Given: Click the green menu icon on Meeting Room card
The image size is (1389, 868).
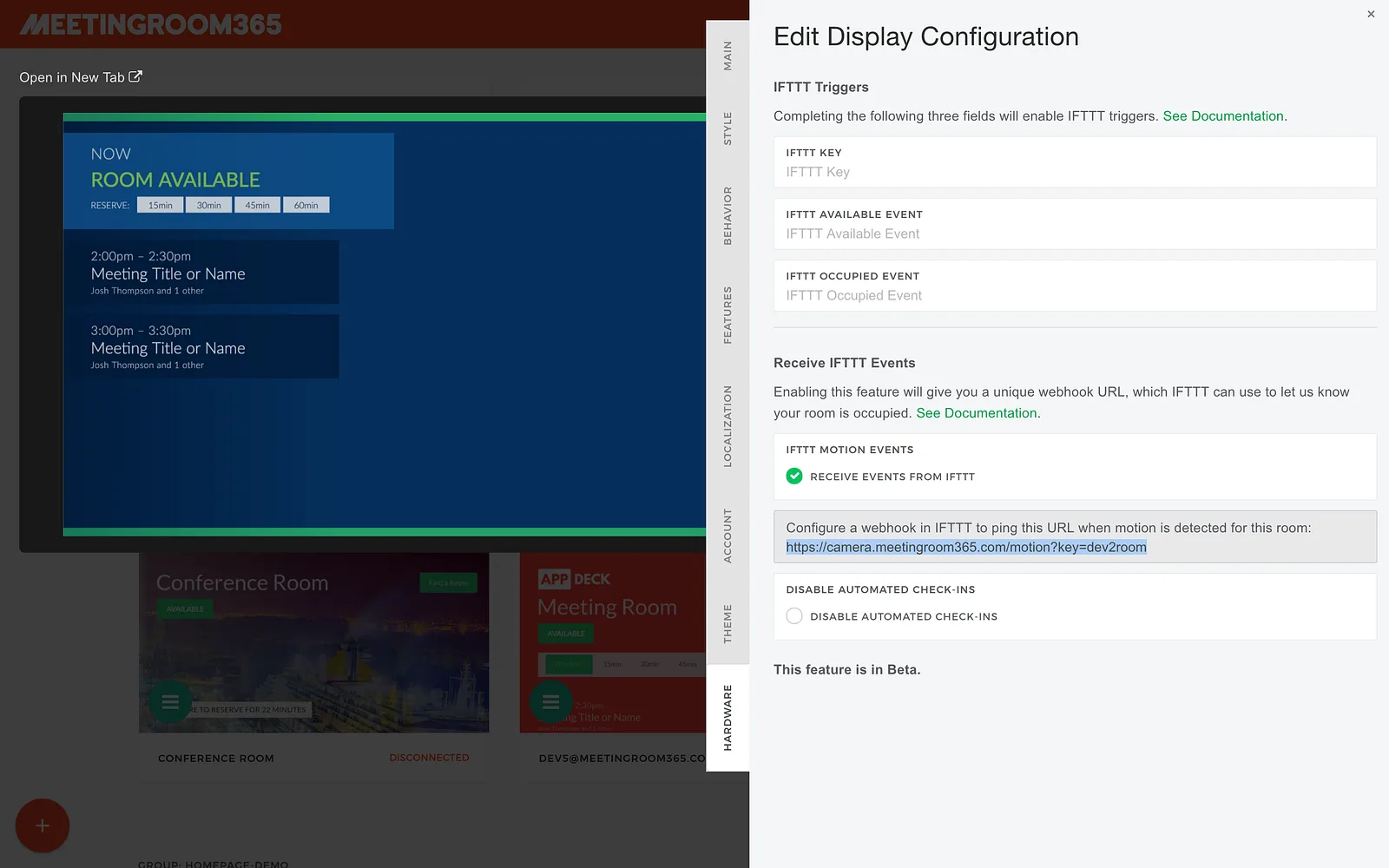Looking at the screenshot, I should point(550,702).
